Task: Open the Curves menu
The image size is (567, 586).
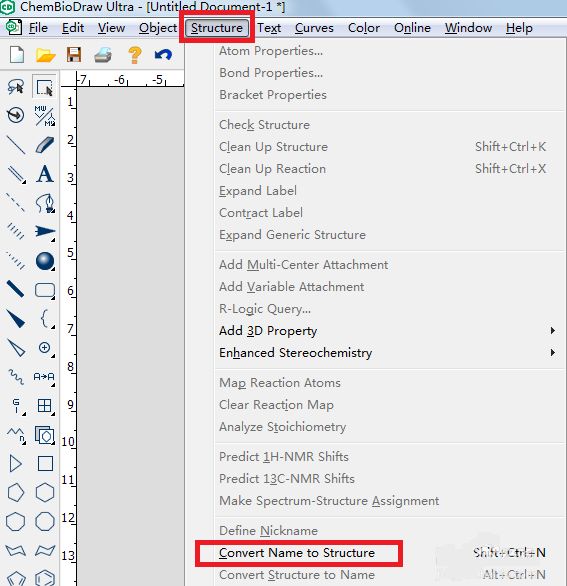Action: coord(314,28)
